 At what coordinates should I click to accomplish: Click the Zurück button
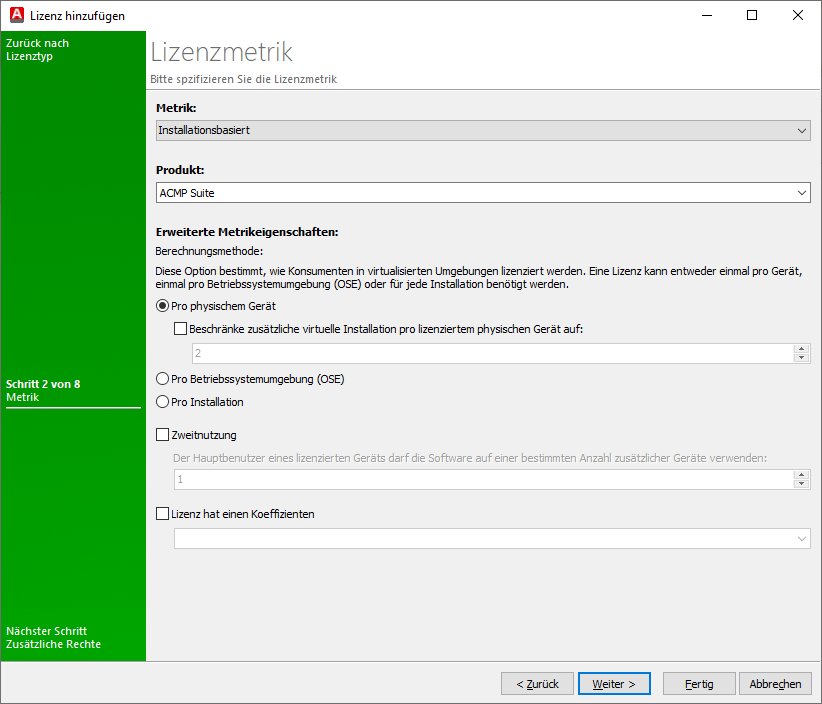point(537,683)
